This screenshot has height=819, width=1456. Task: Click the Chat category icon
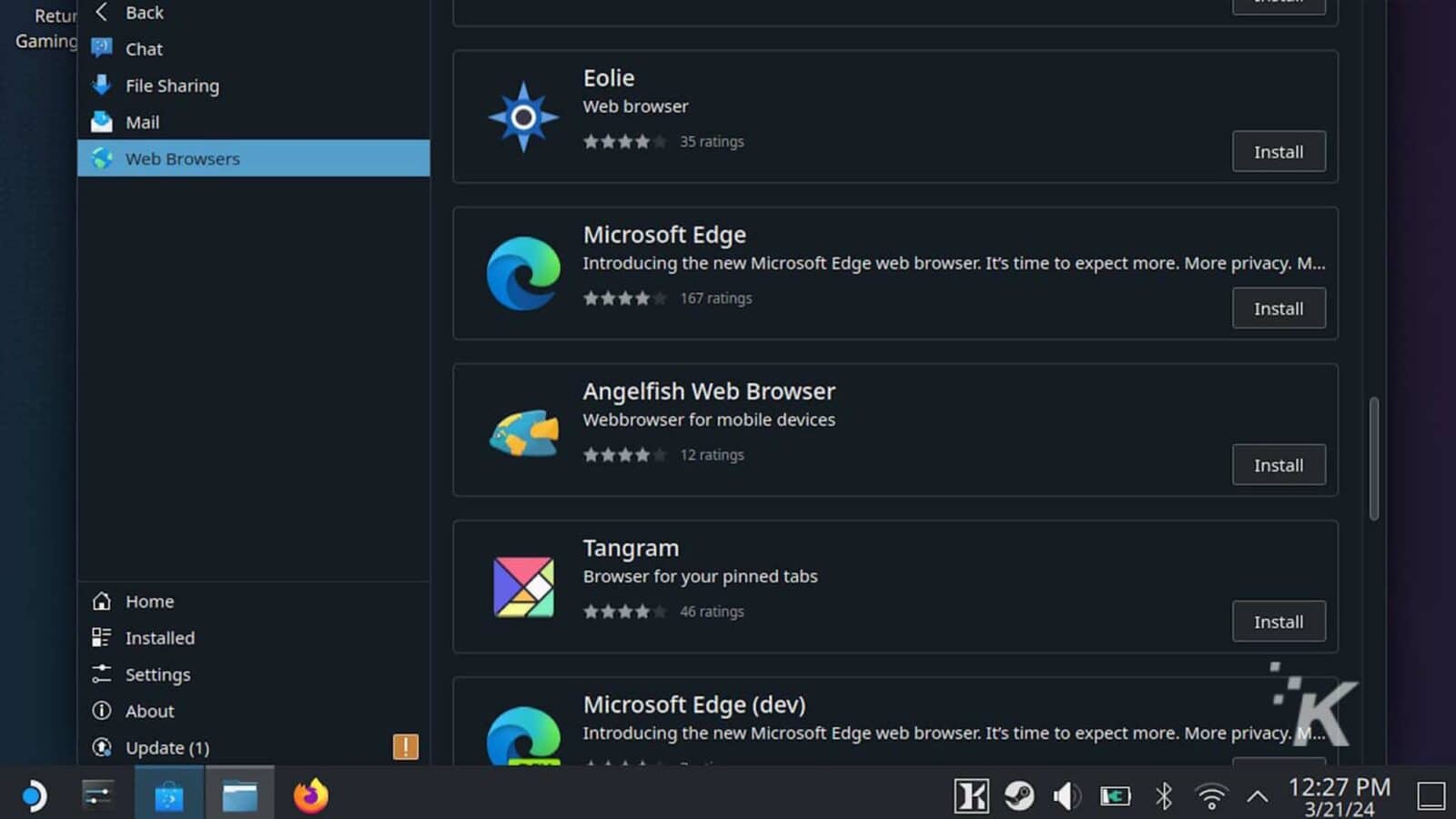[102, 48]
